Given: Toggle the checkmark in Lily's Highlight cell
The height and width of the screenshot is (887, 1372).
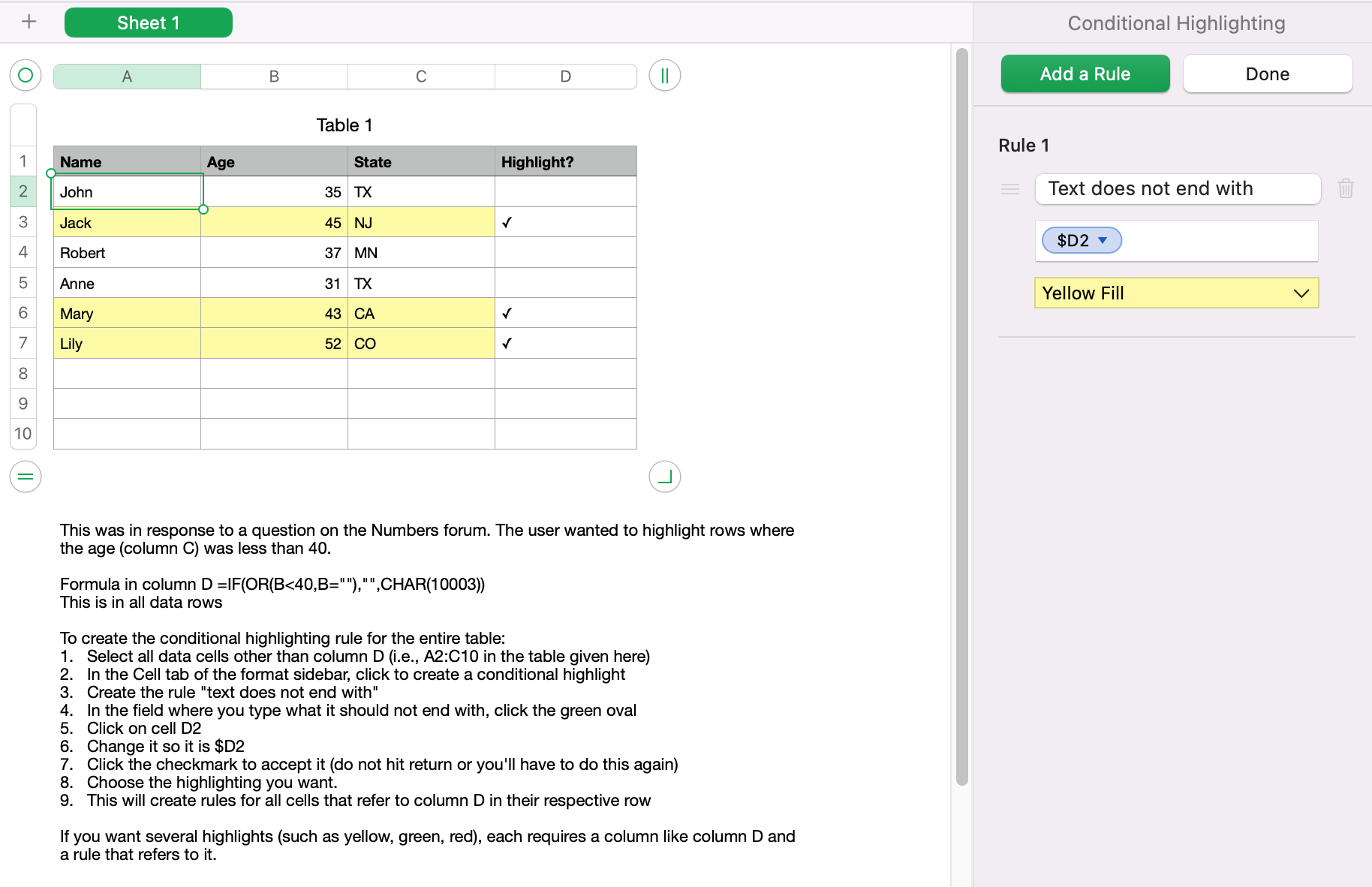Looking at the screenshot, I should click(507, 343).
